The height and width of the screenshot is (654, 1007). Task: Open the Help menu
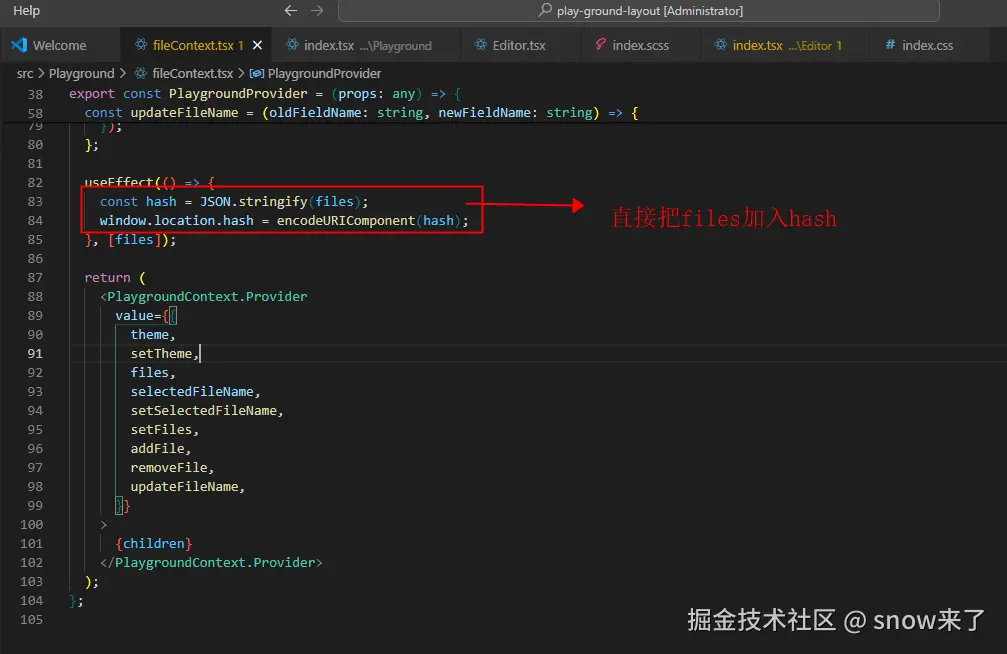click(x=26, y=11)
